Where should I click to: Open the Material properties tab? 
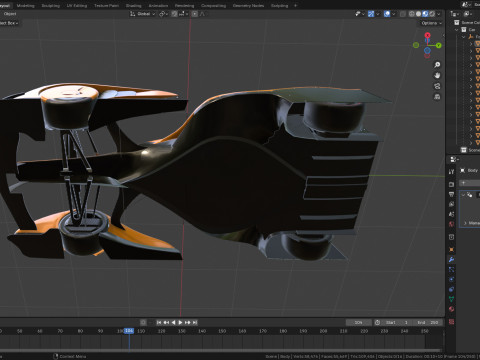[451, 309]
